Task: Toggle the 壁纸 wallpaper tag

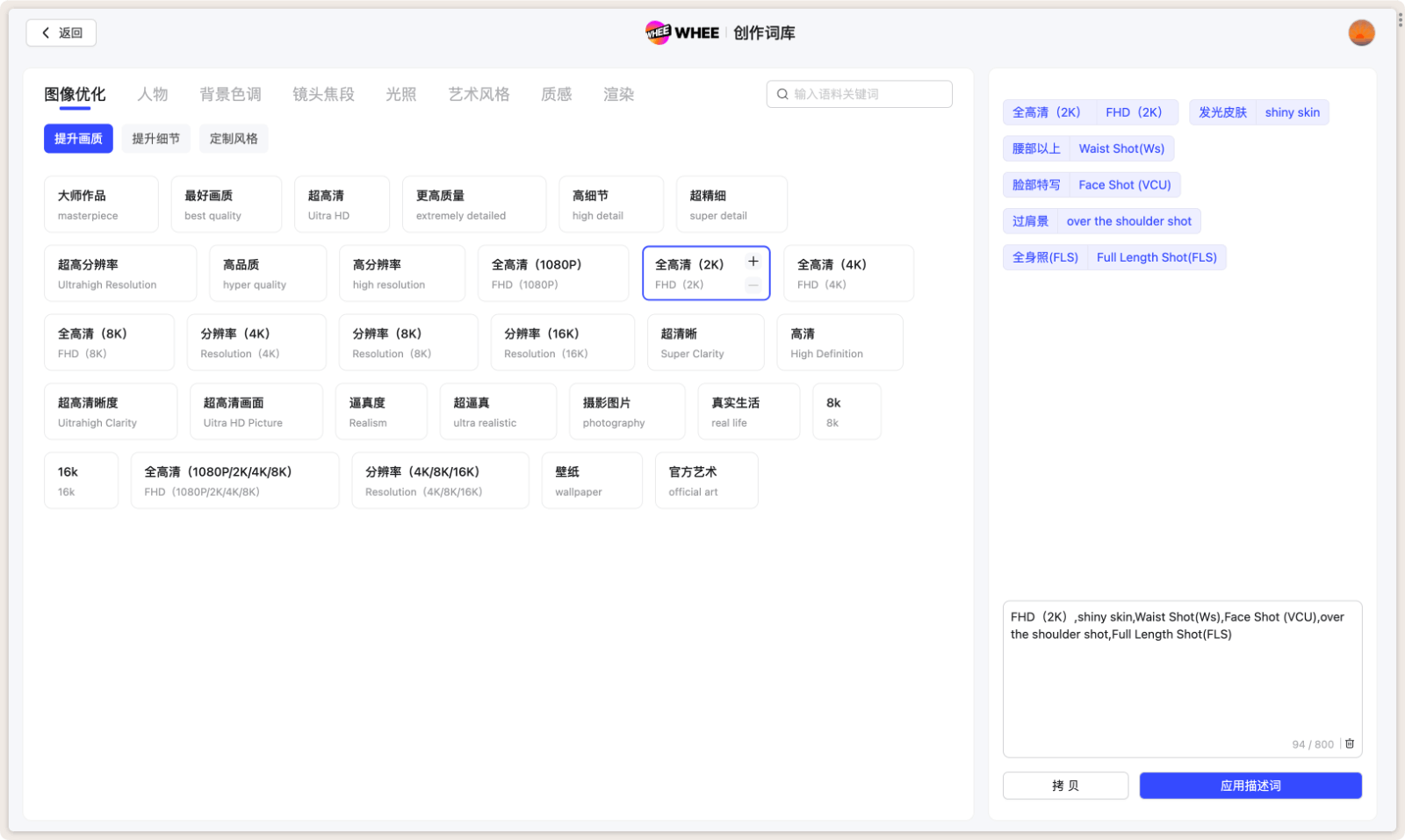Action: coord(592,480)
